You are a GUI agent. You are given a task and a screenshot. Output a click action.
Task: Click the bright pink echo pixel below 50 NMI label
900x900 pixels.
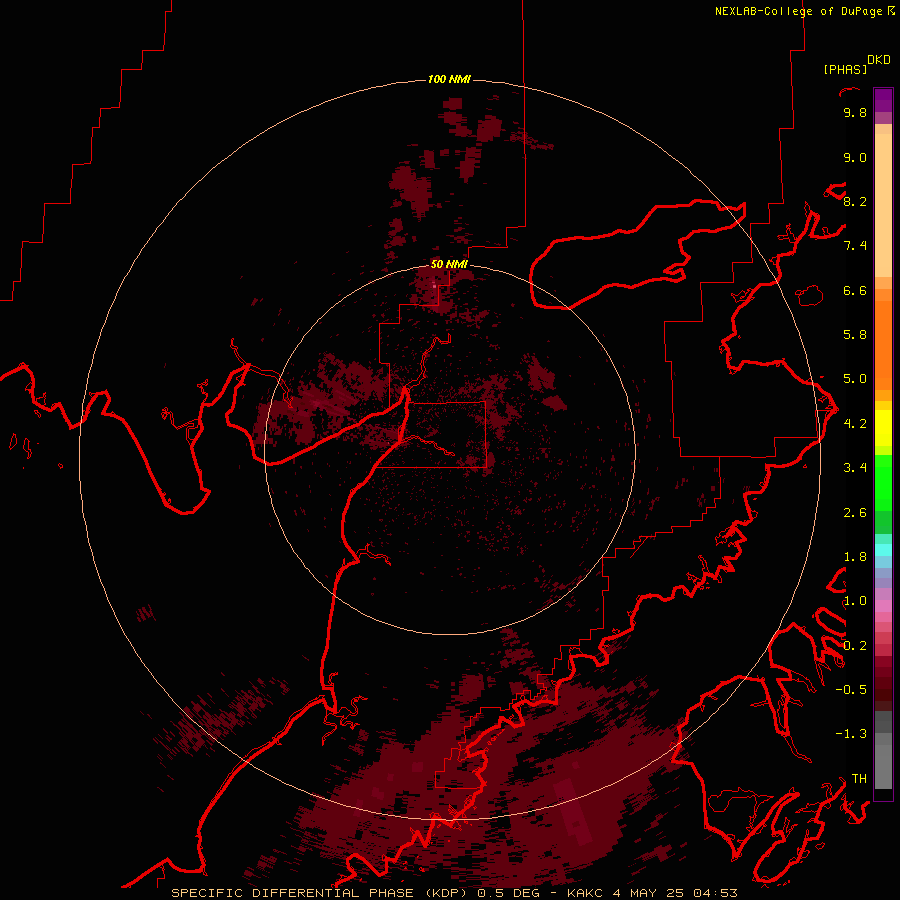coord(435,285)
